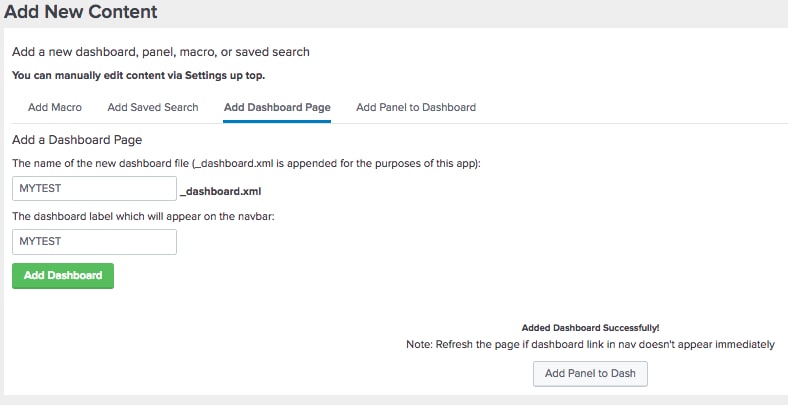This screenshot has width=788, height=405.
Task: Focus the dashboard file name input field
Action: tap(94, 188)
